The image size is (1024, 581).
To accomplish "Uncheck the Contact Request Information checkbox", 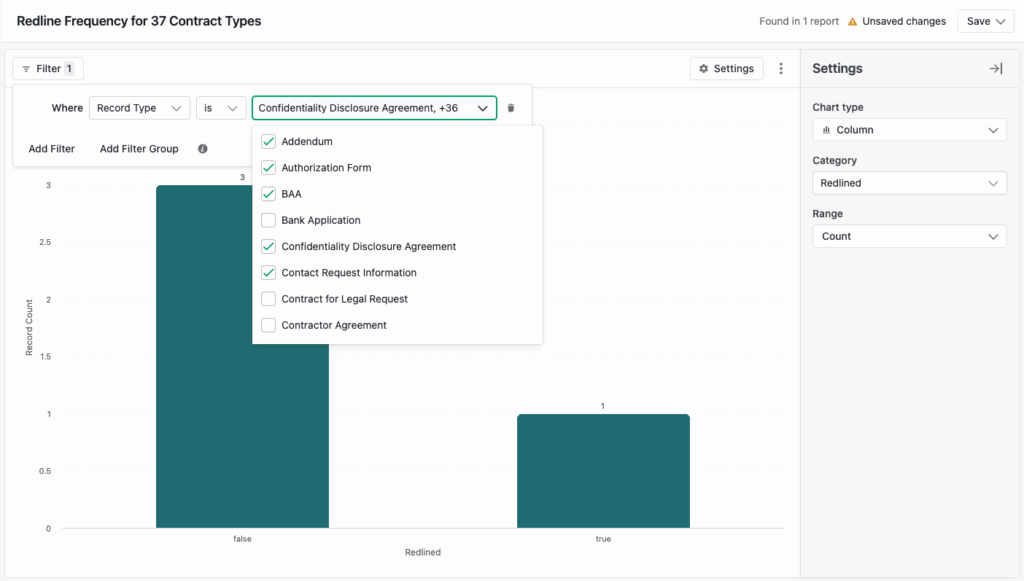I will tap(268, 272).
